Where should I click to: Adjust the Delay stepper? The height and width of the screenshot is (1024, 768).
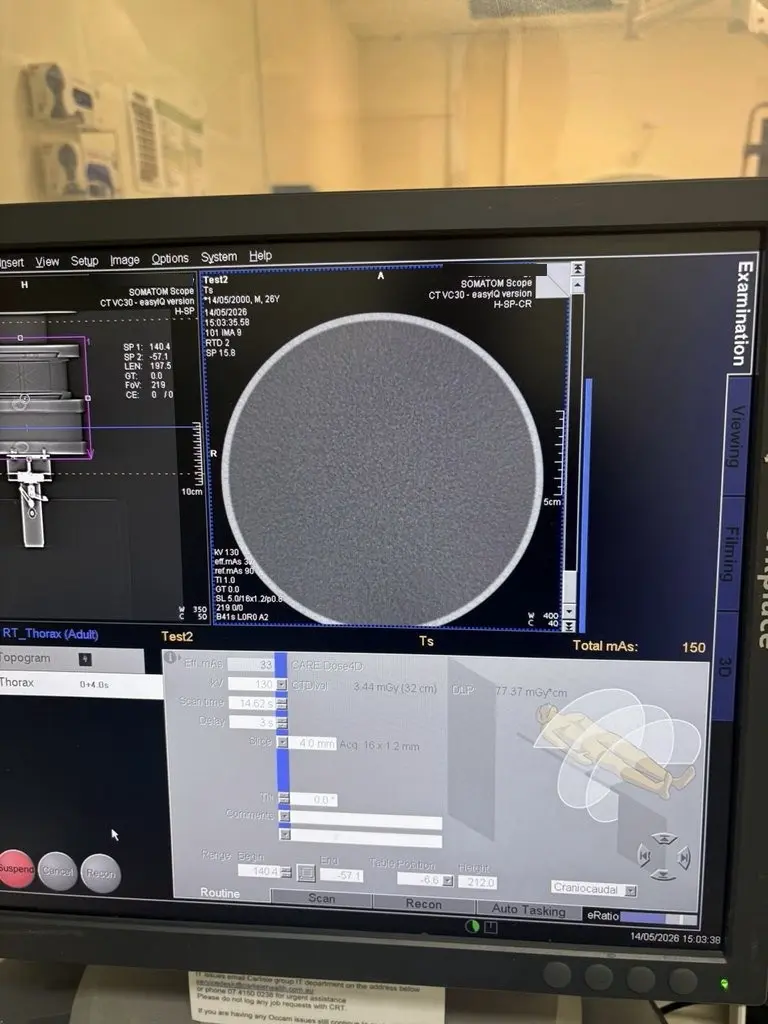click(x=281, y=723)
